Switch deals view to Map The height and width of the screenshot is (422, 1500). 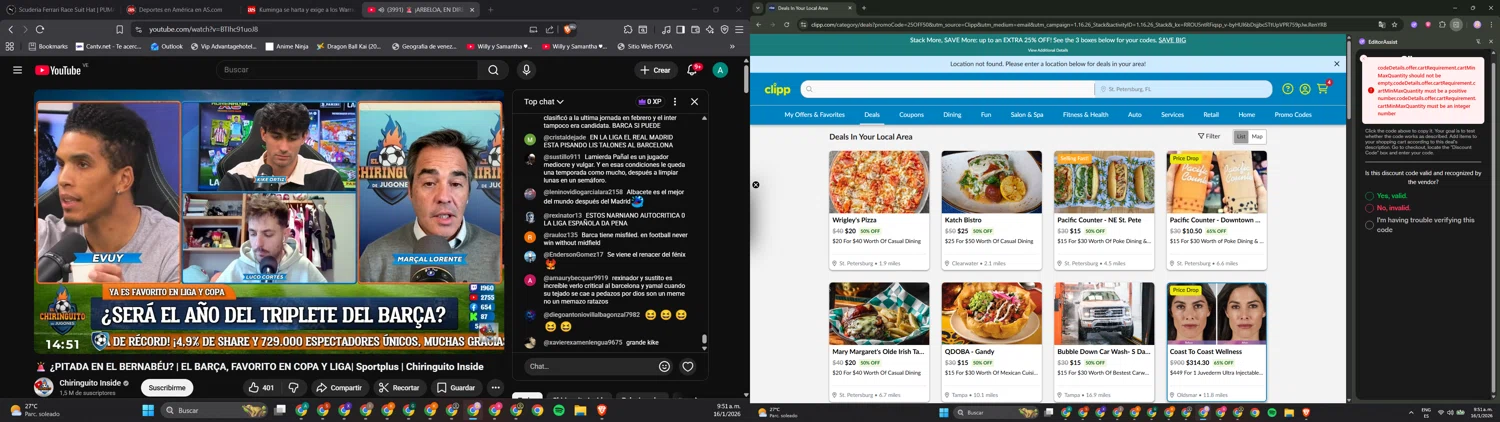[x=1257, y=137]
